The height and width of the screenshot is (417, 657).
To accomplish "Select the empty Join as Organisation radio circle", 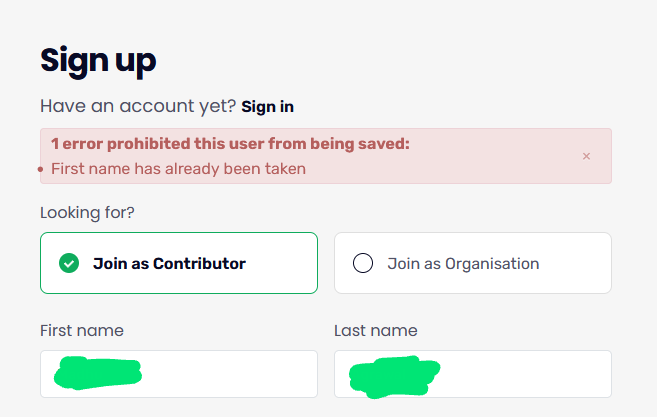I will pyautogui.click(x=363, y=264).
